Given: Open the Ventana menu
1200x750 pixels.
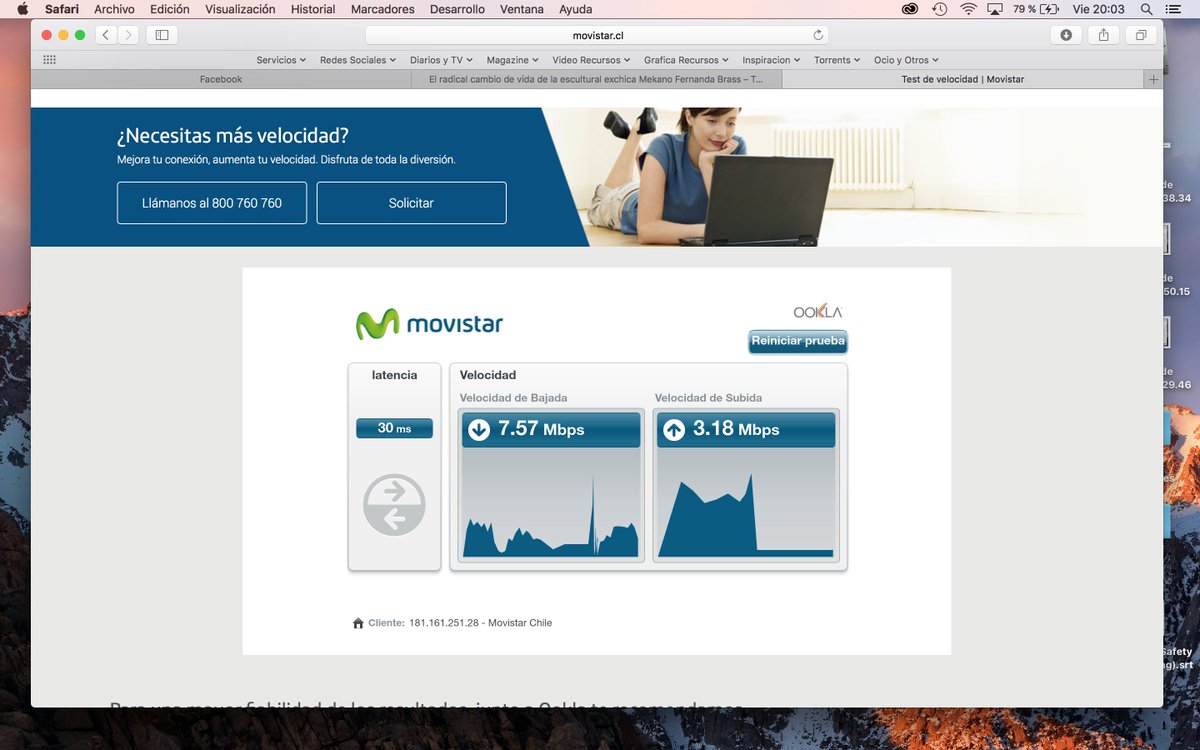Looking at the screenshot, I should pos(522,9).
